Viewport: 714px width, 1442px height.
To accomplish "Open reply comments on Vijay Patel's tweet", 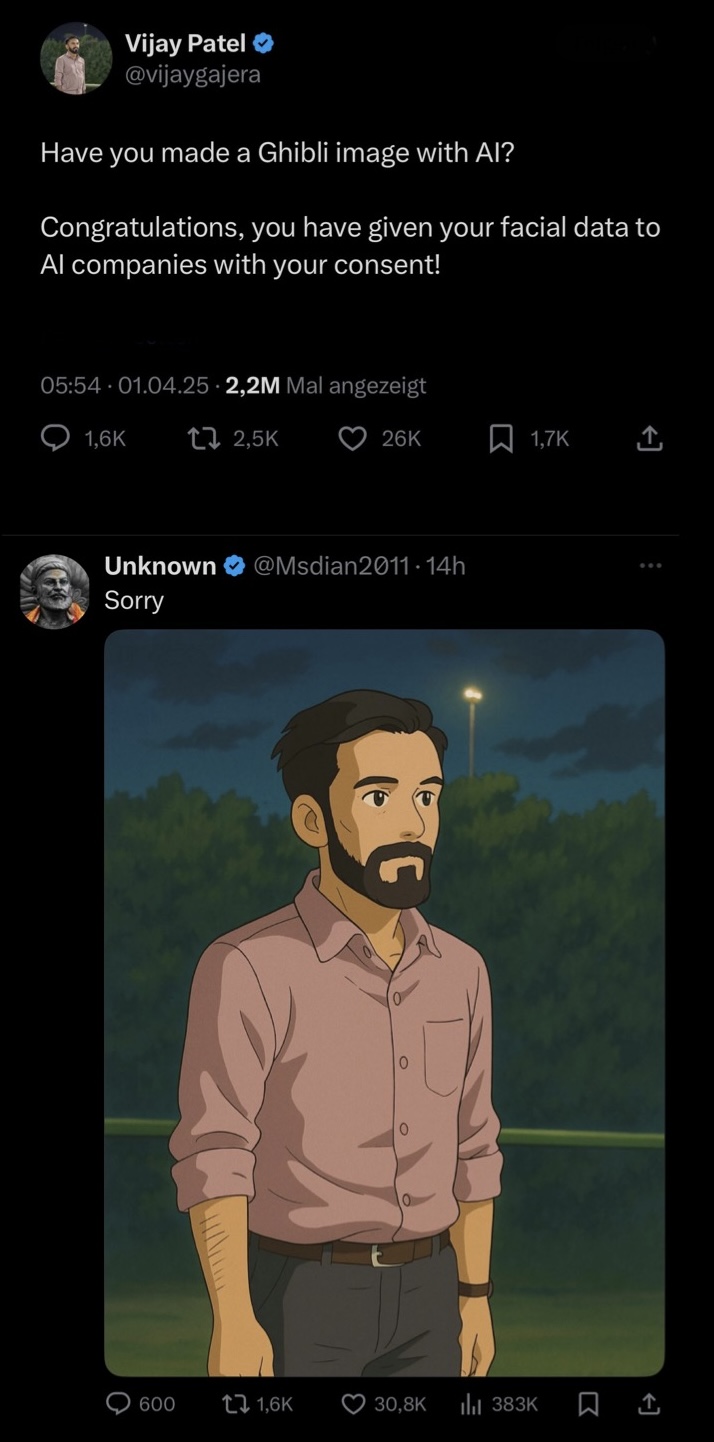I will (x=55, y=438).
